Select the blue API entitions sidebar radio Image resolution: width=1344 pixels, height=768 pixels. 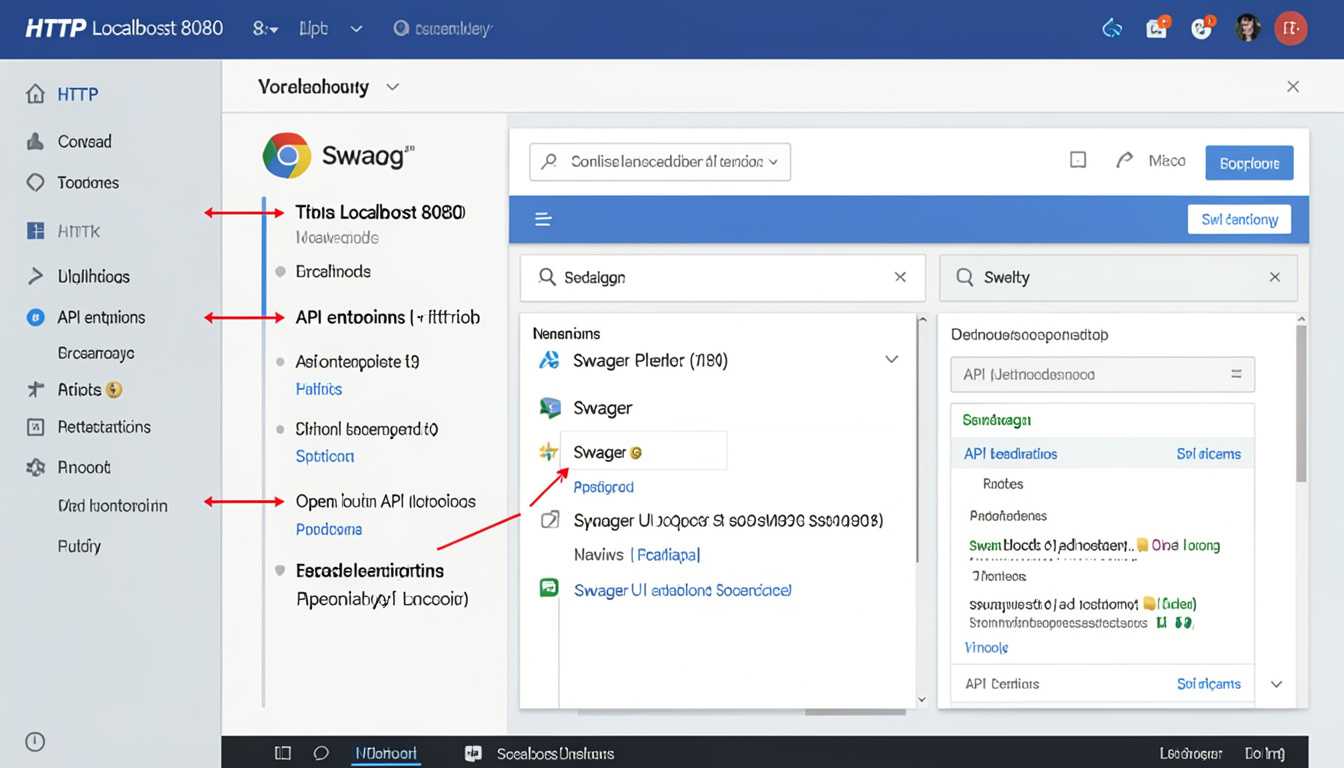[x=35, y=318]
